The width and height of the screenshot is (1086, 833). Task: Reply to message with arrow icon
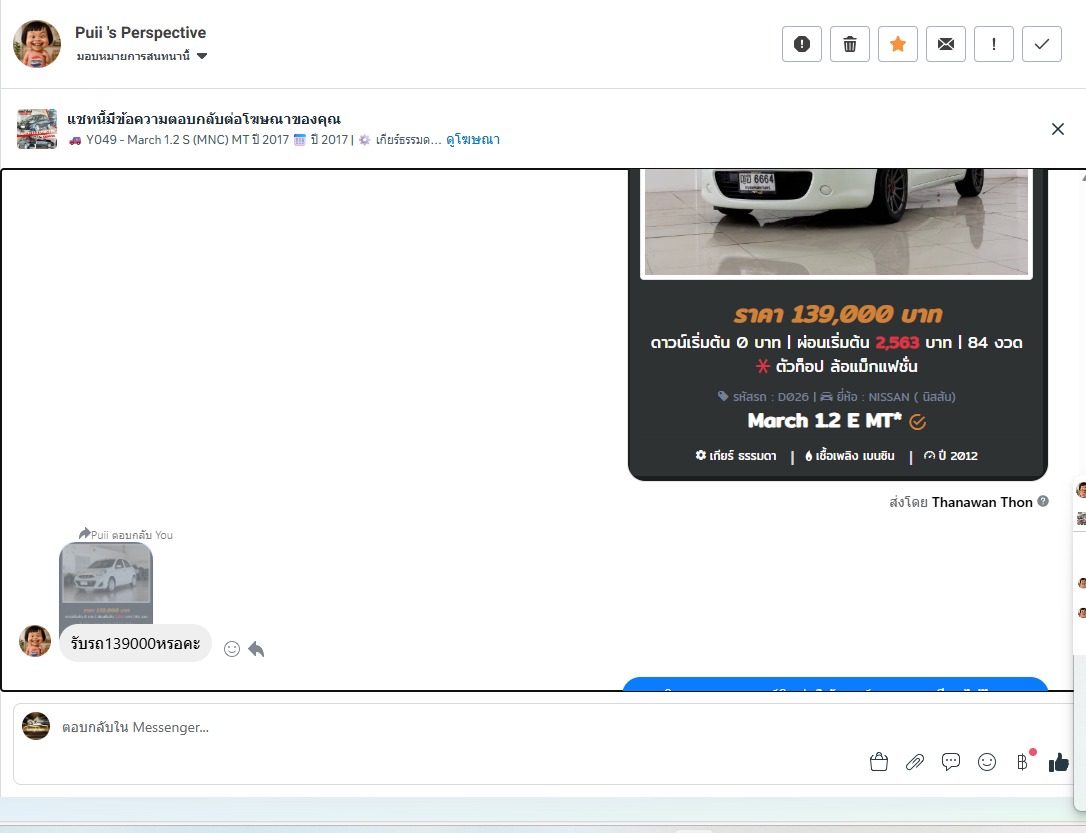point(256,649)
